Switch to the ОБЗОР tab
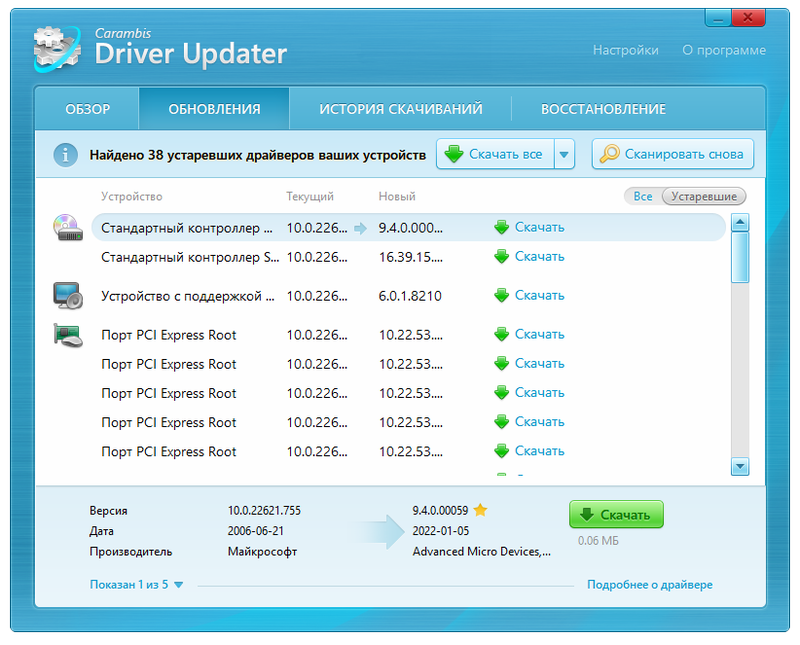 coord(87,109)
